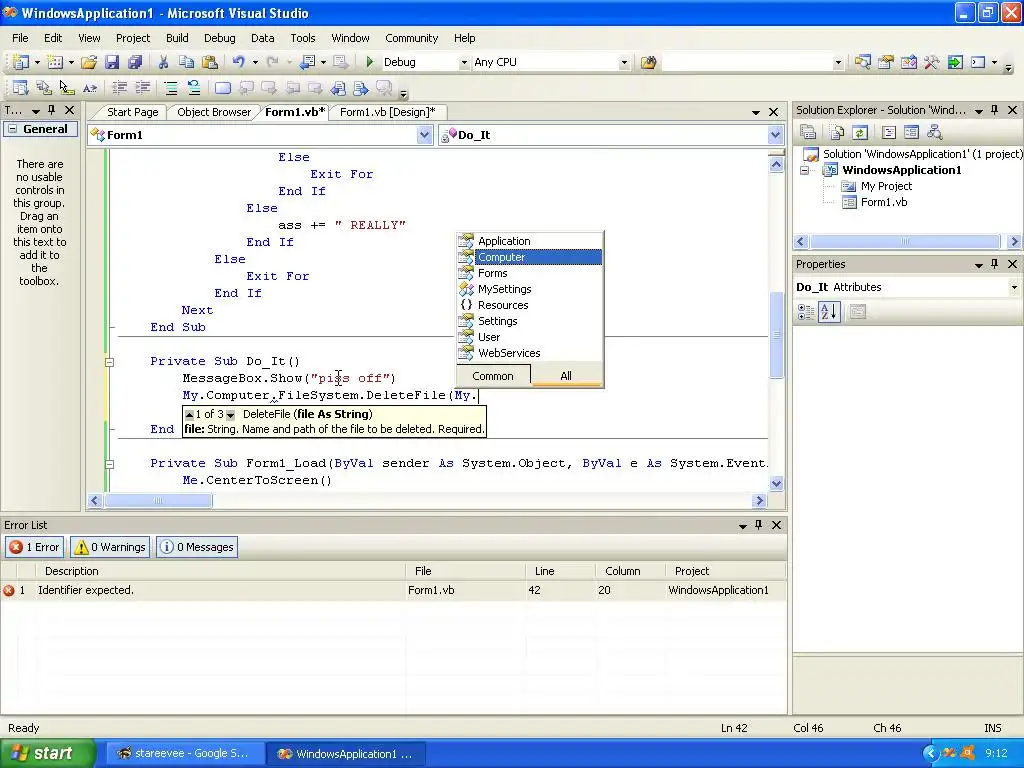Click the Alphabetical sort icon in Properties
The height and width of the screenshot is (768, 1024).
[829, 312]
